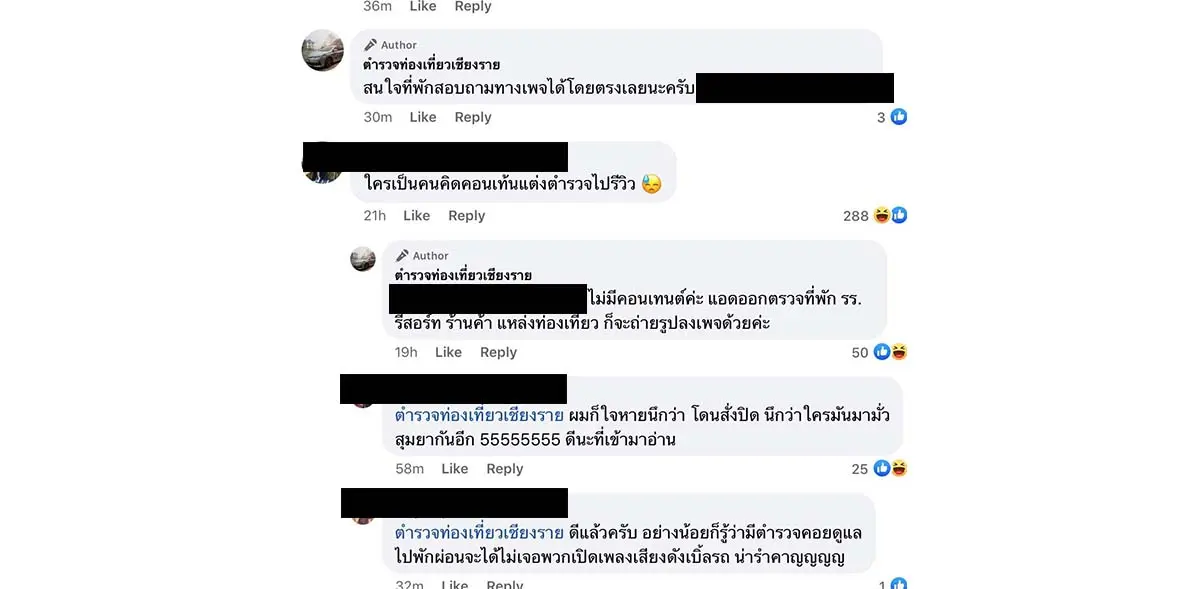Image resolution: width=1200 pixels, height=589 pixels.
Task: Like the Author reply from 19h ago
Action: click(x=448, y=352)
